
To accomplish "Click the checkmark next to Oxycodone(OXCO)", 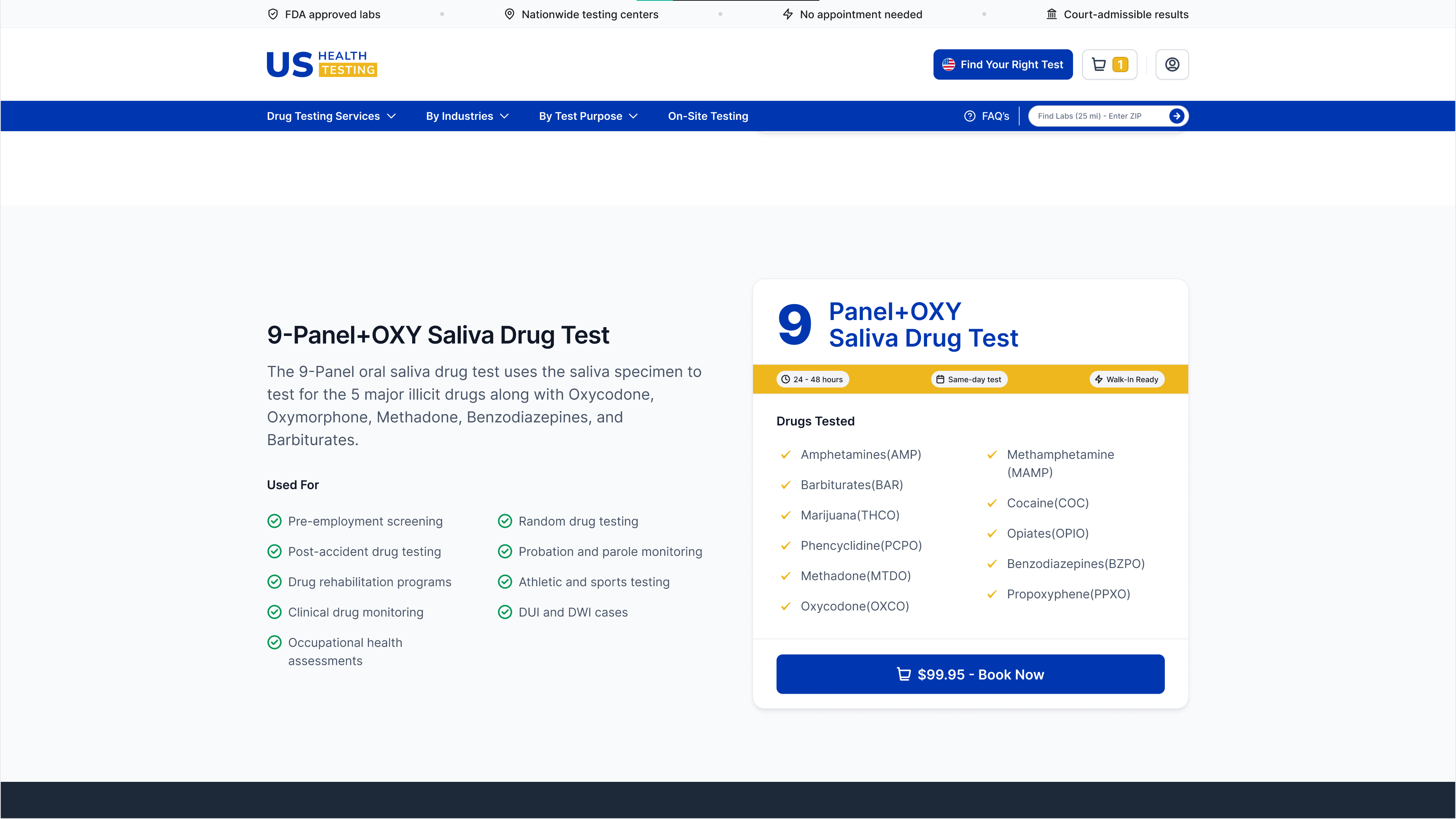I will (x=785, y=606).
